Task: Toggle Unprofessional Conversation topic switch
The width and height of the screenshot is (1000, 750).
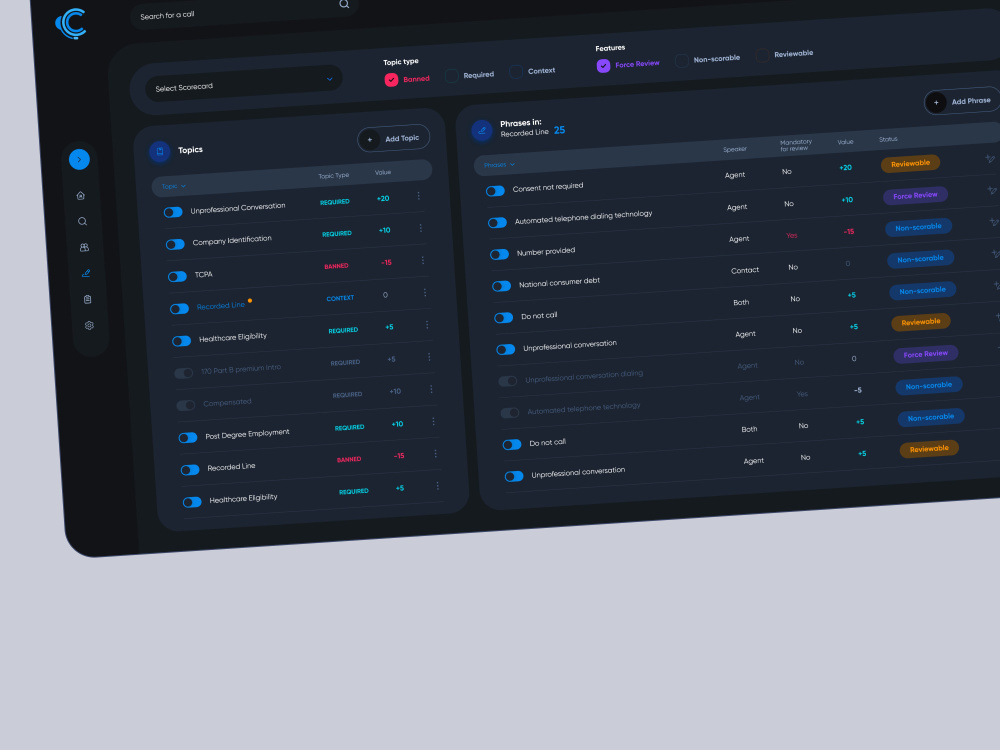Action: click(173, 212)
